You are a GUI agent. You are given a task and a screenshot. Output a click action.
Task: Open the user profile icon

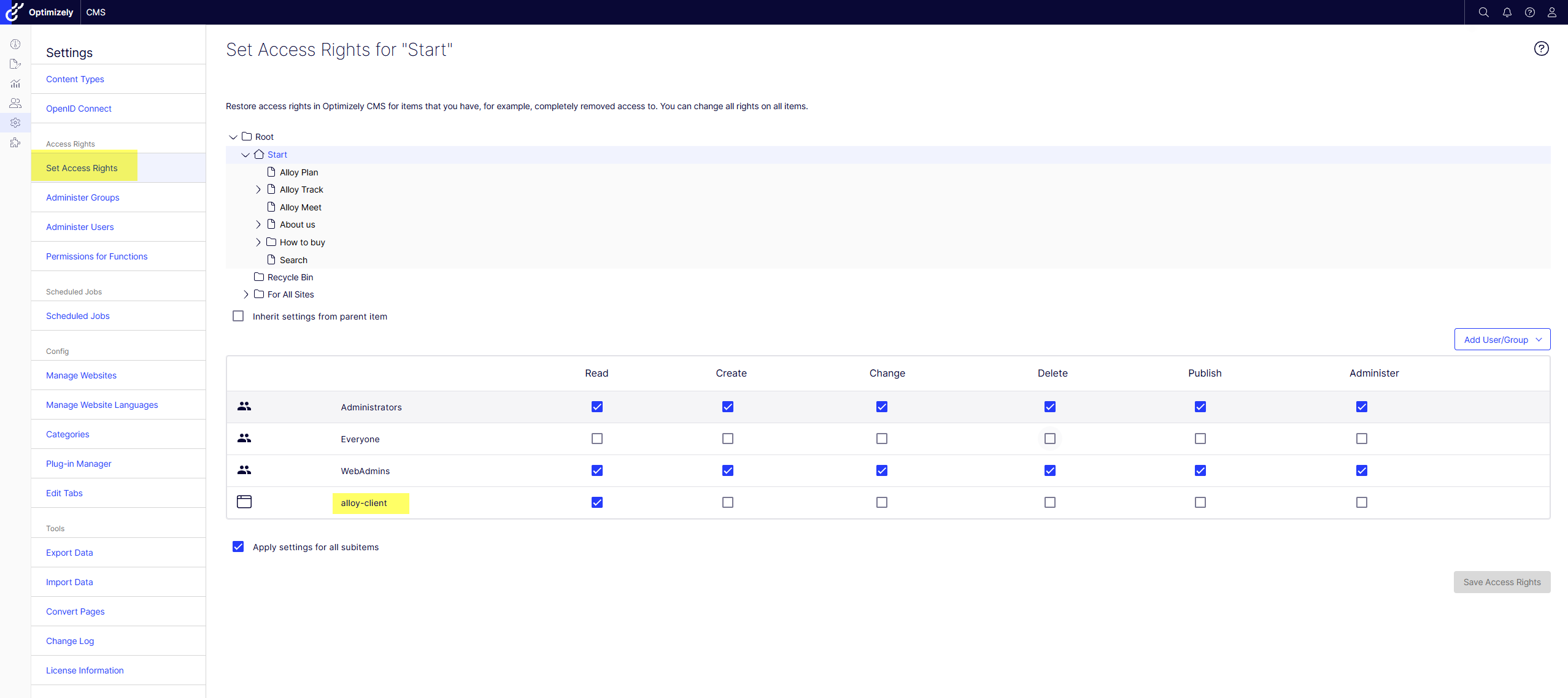[x=1552, y=12]
